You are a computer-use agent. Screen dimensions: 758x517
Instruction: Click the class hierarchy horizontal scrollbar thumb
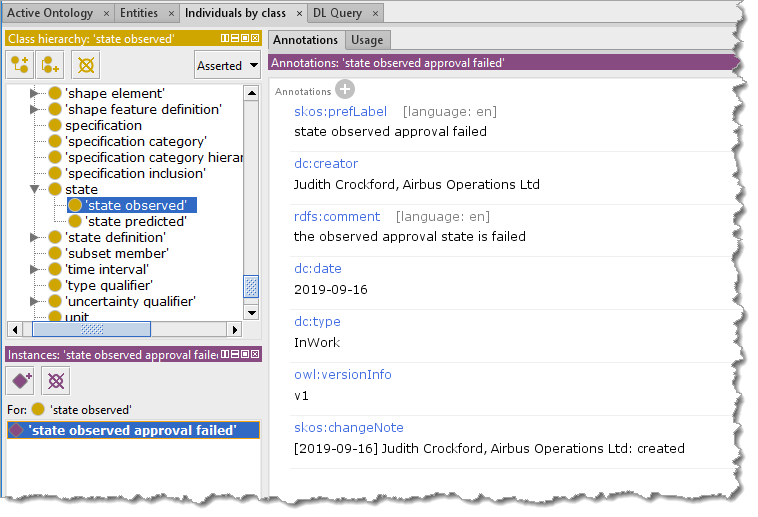(x=91, y=329)
